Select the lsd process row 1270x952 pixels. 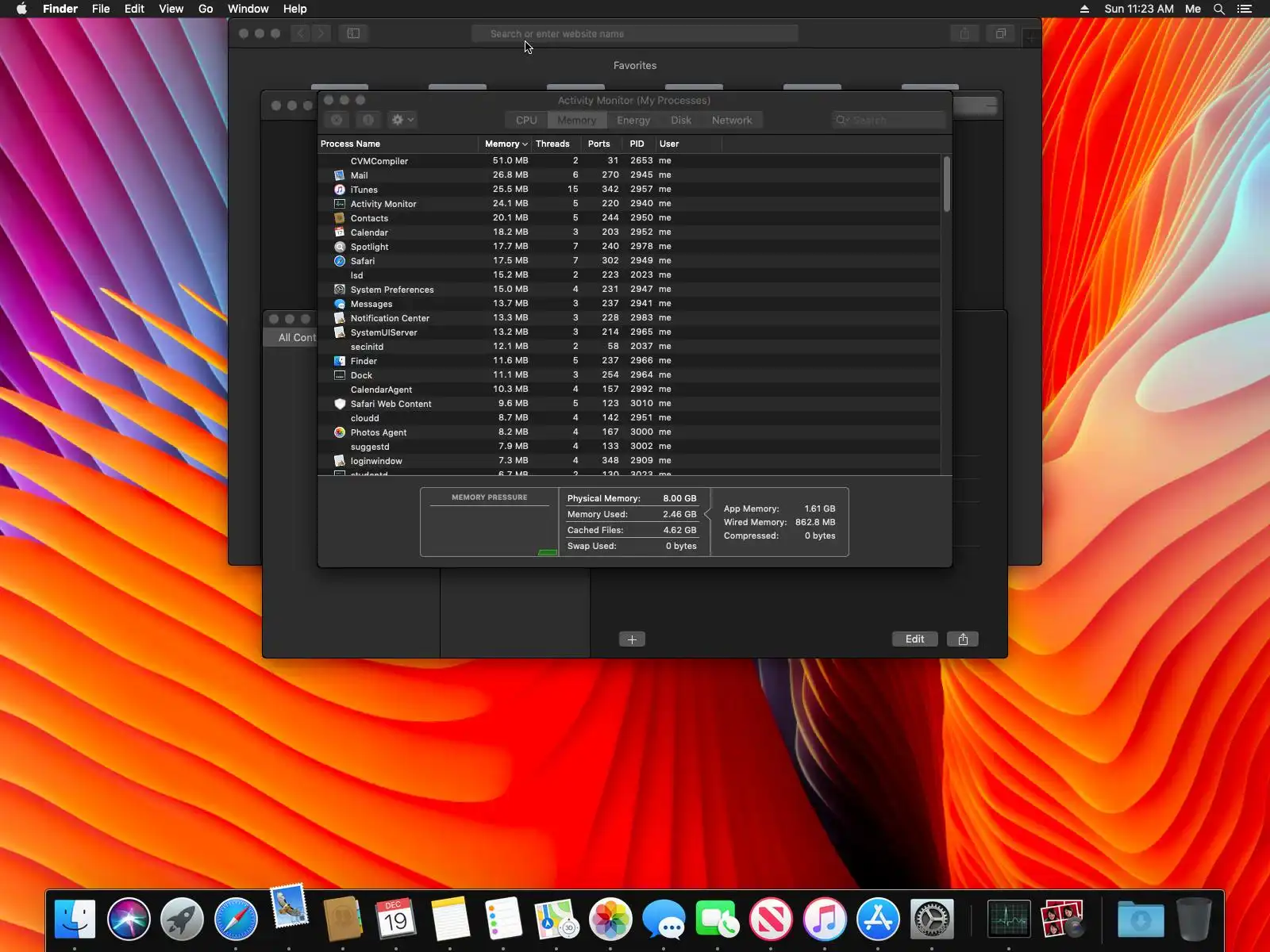click(x=629, y=275)
